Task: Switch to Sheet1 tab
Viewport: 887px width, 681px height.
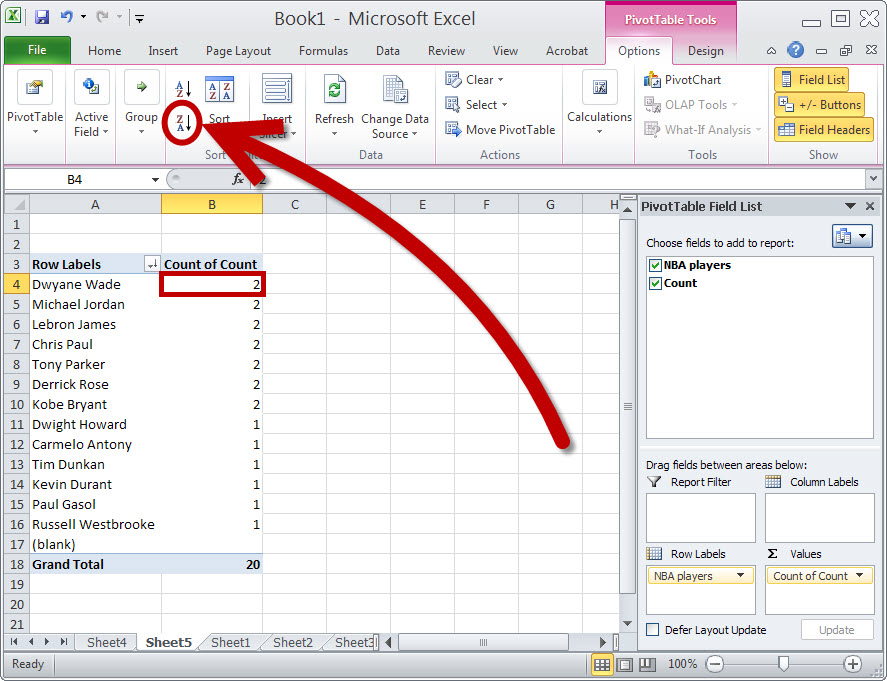Action: [230, 643]
